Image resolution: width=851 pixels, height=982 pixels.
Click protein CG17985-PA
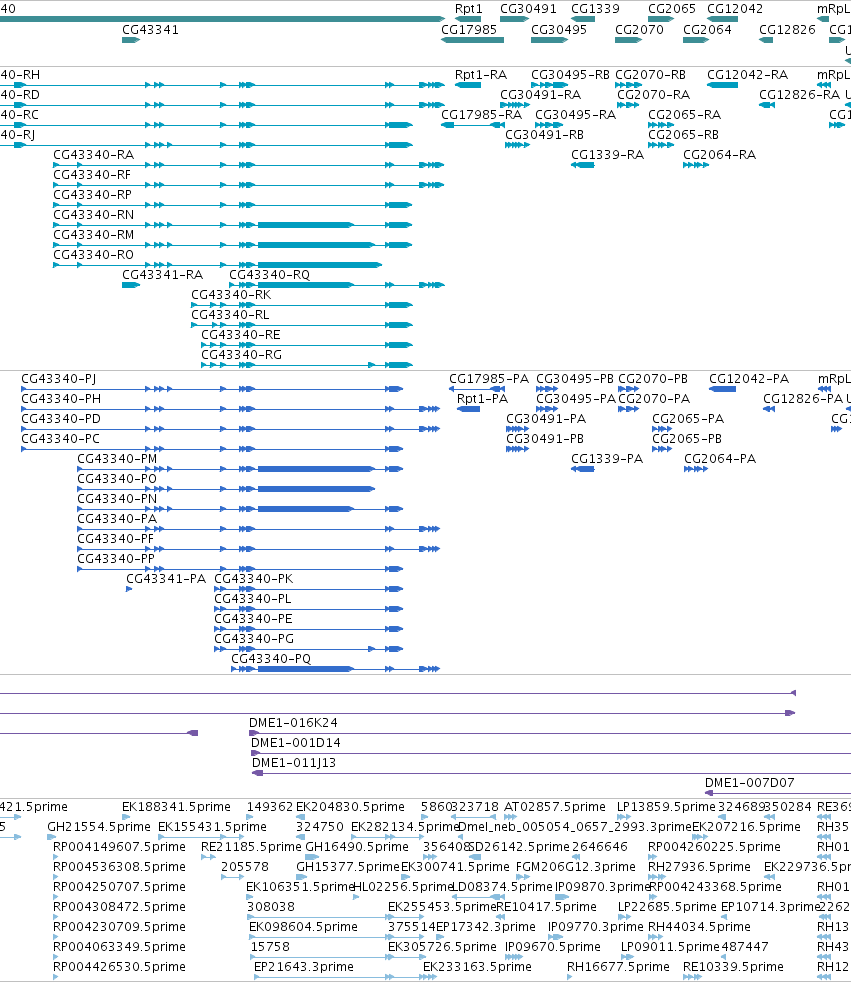[x=488, y=379]
